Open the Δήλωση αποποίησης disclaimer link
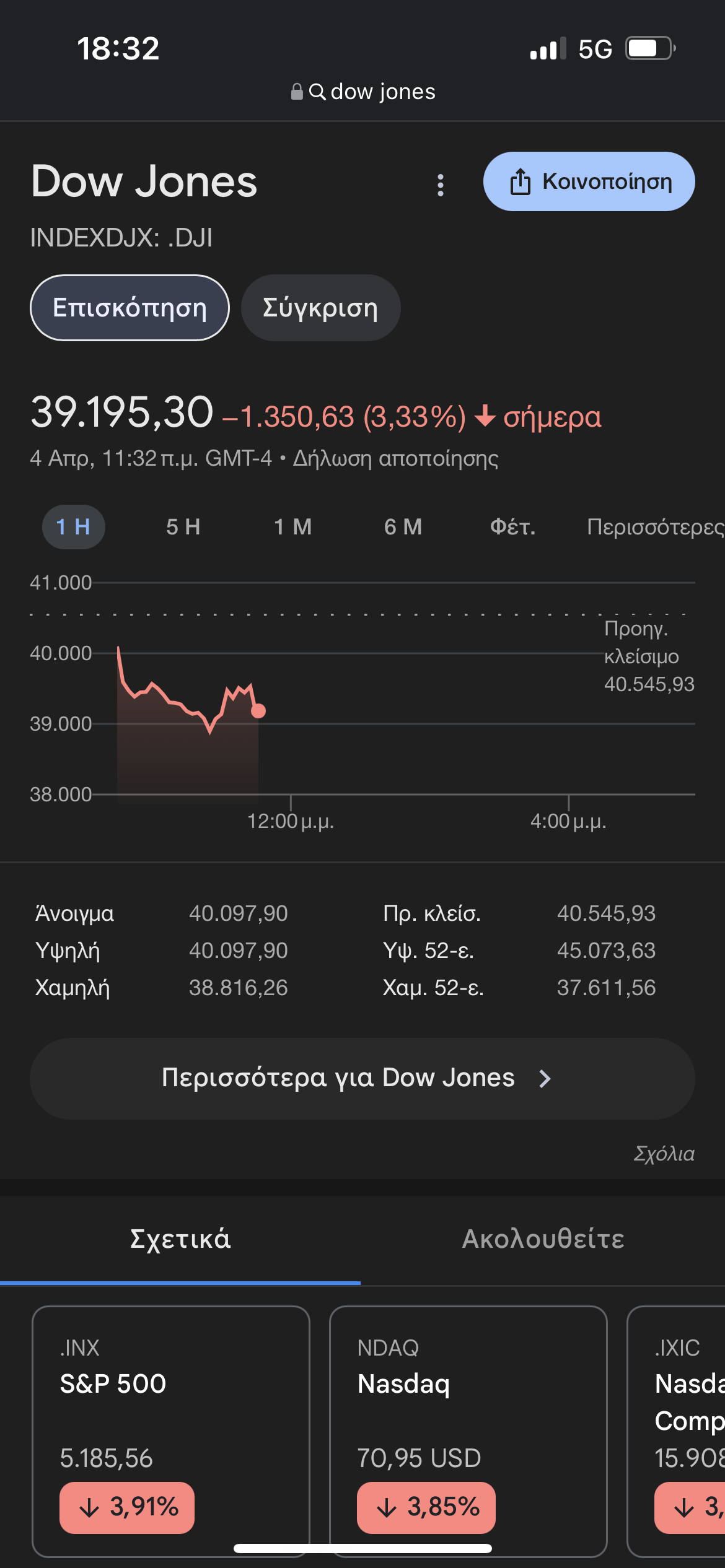Viewport: 725px width, 1568px height. click(395, 458)
